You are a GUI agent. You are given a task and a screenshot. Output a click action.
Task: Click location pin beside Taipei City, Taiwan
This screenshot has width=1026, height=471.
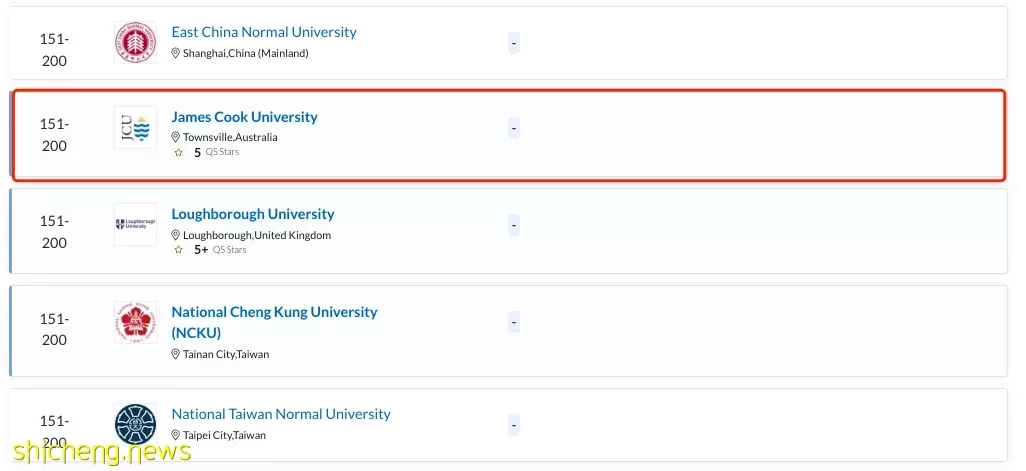(175, 435)
